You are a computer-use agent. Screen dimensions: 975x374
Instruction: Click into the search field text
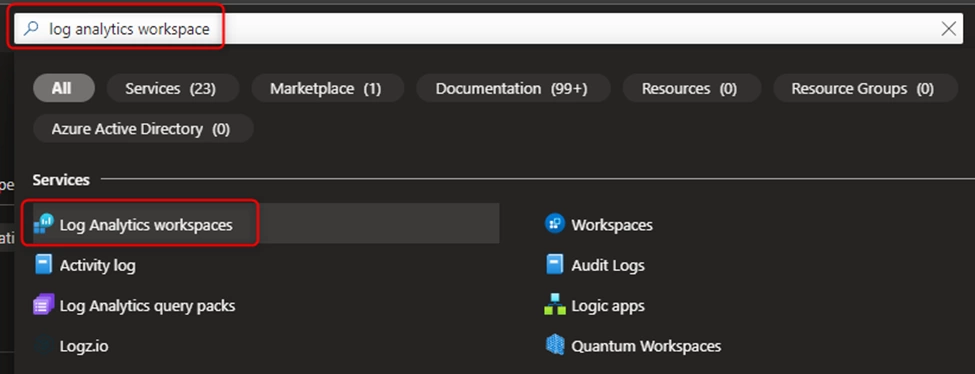[129, 29]
